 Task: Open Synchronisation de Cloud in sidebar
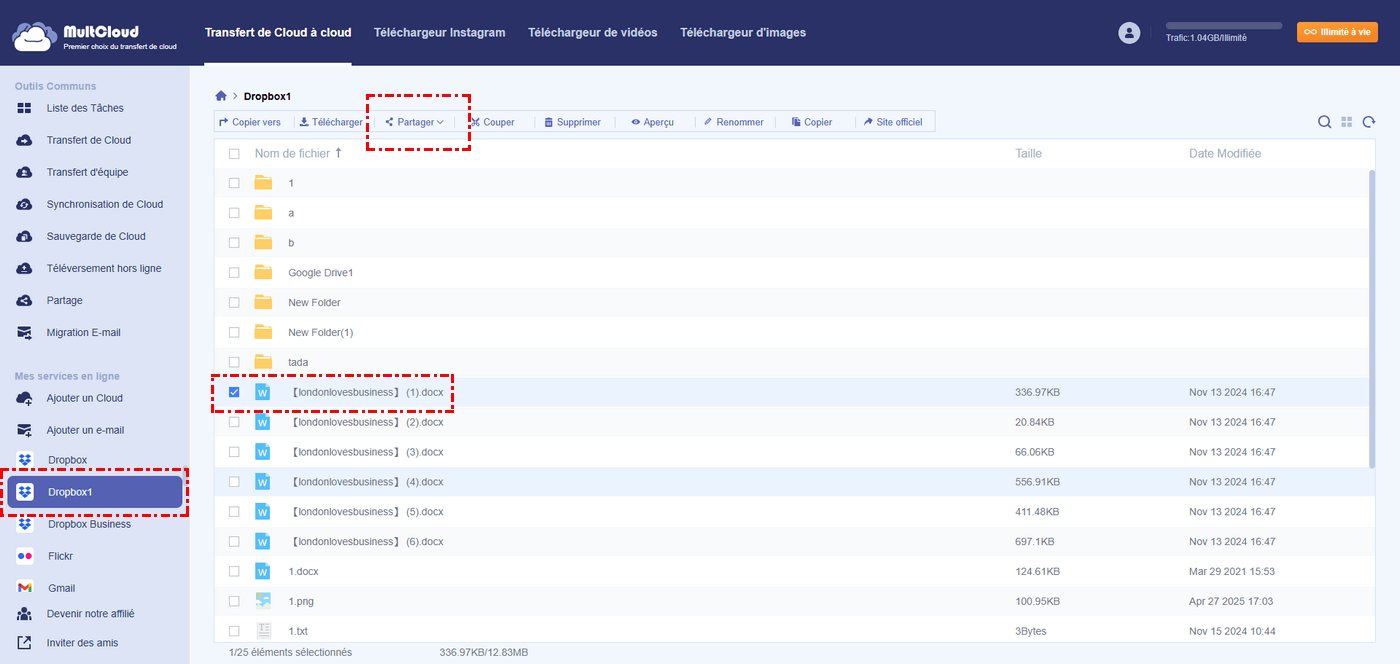coord(104,204)
